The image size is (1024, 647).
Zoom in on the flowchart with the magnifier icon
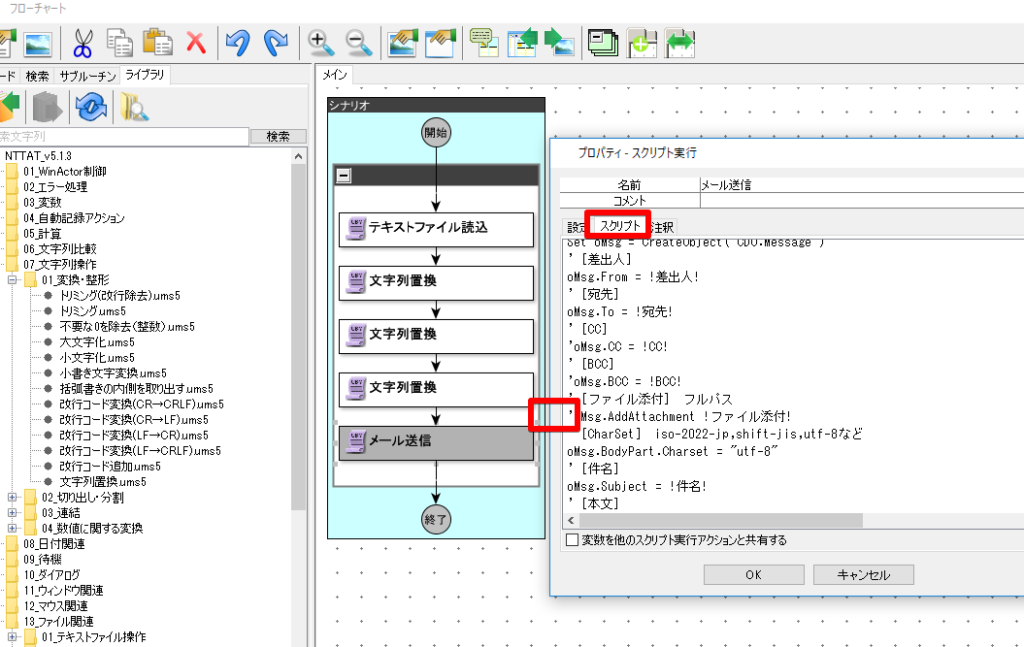[x=320, y=43]
